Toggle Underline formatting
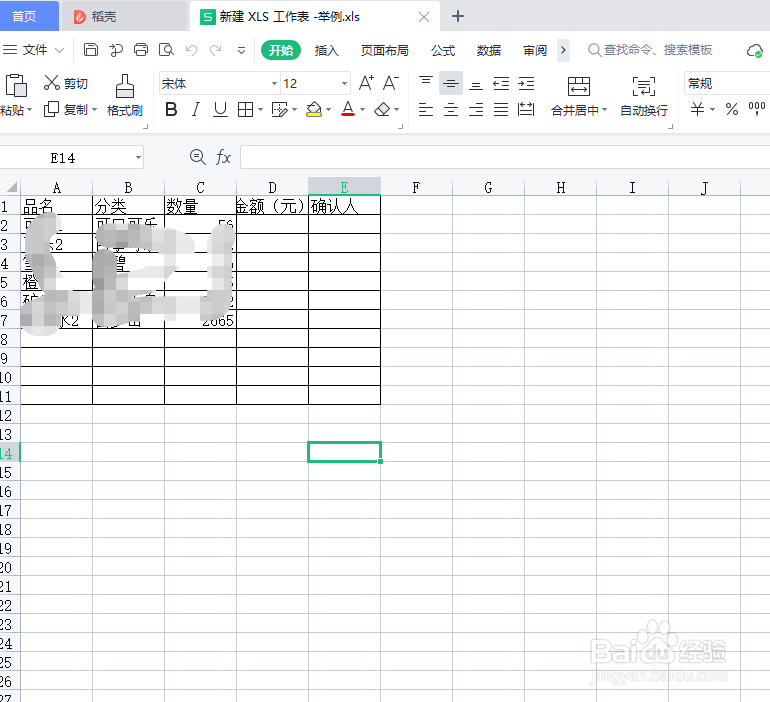The image size is (770, 702). 220,109
